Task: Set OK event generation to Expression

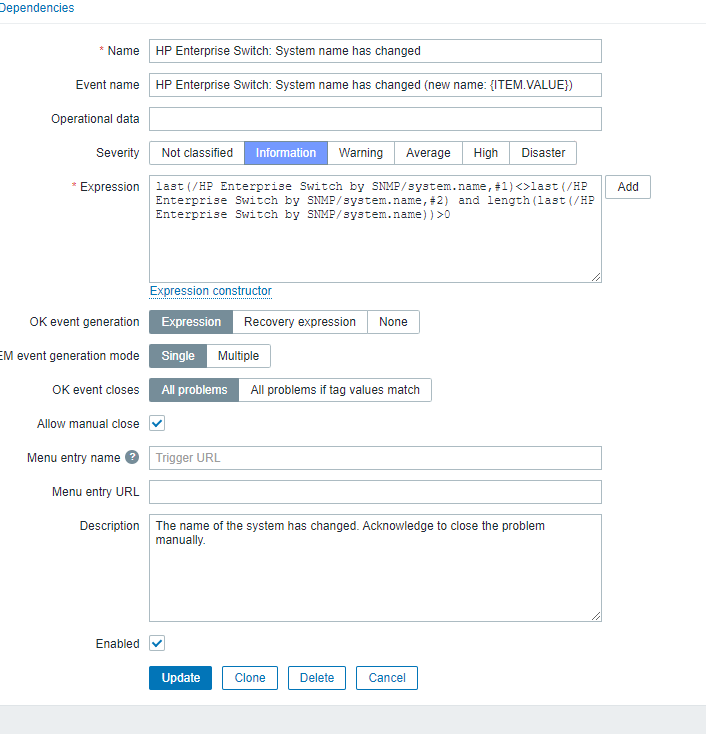Action: [x=191, y=322]
